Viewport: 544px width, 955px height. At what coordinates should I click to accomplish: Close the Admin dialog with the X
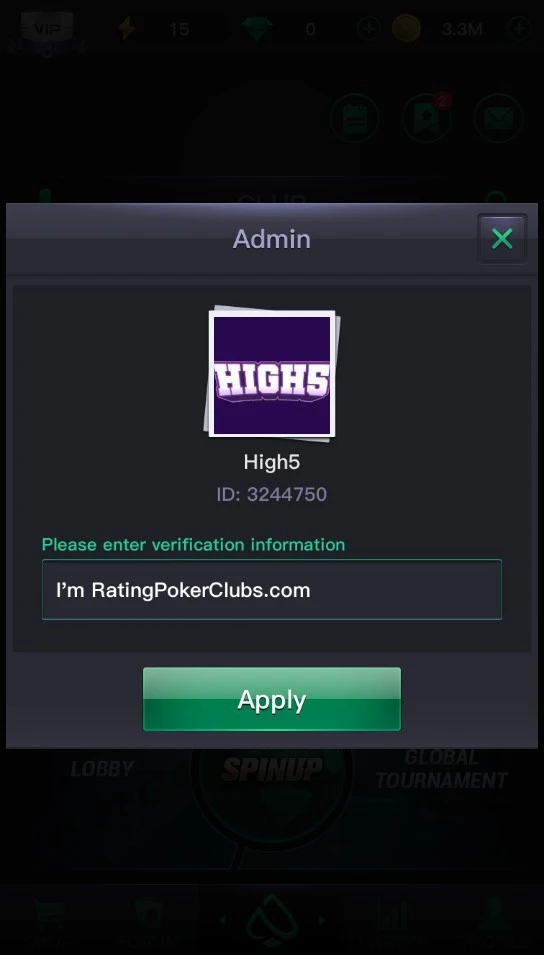point(502,239)
